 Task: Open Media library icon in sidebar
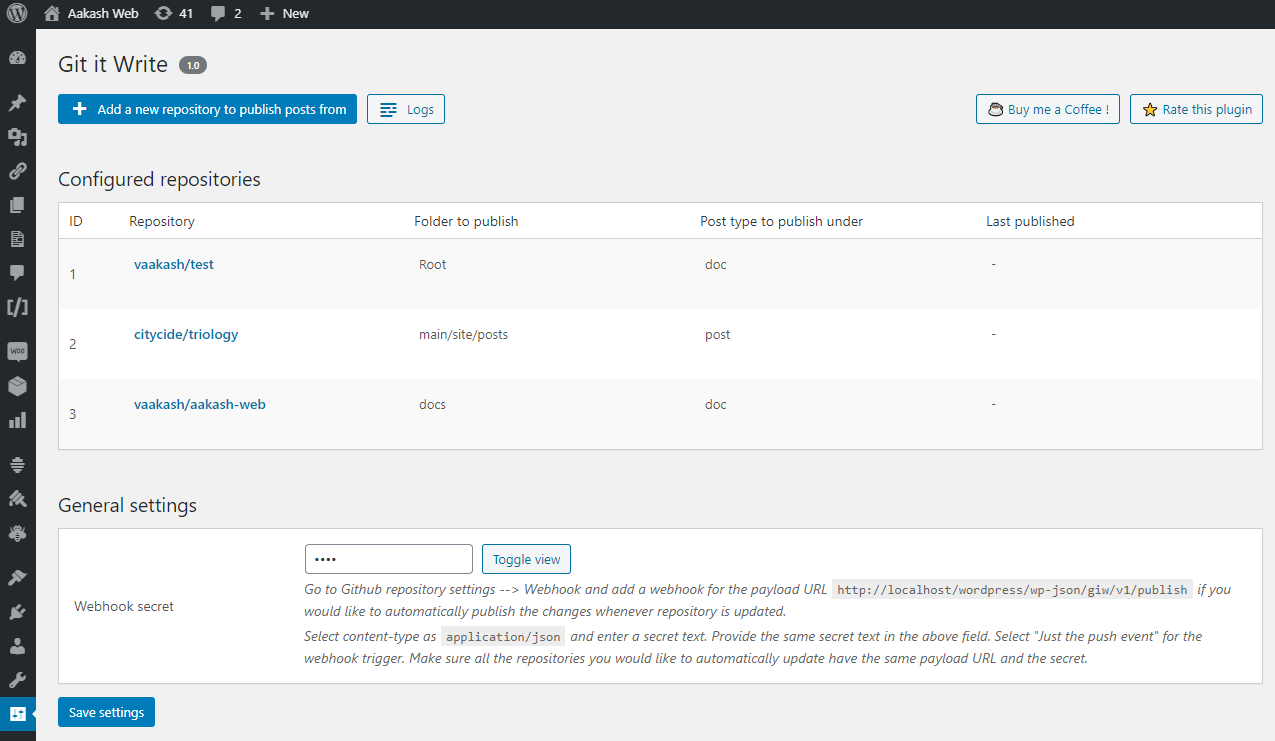tap(17, 137)
